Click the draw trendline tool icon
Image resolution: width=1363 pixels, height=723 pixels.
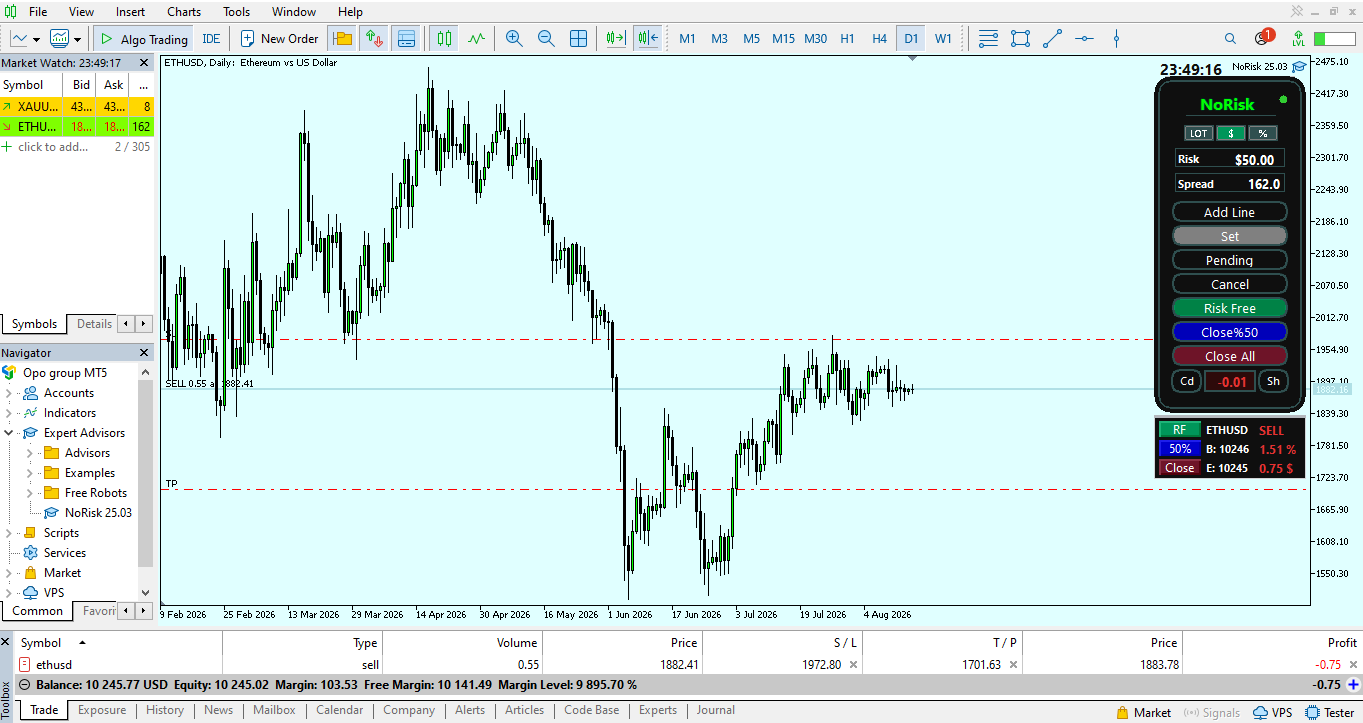(x=1052, y=39)
